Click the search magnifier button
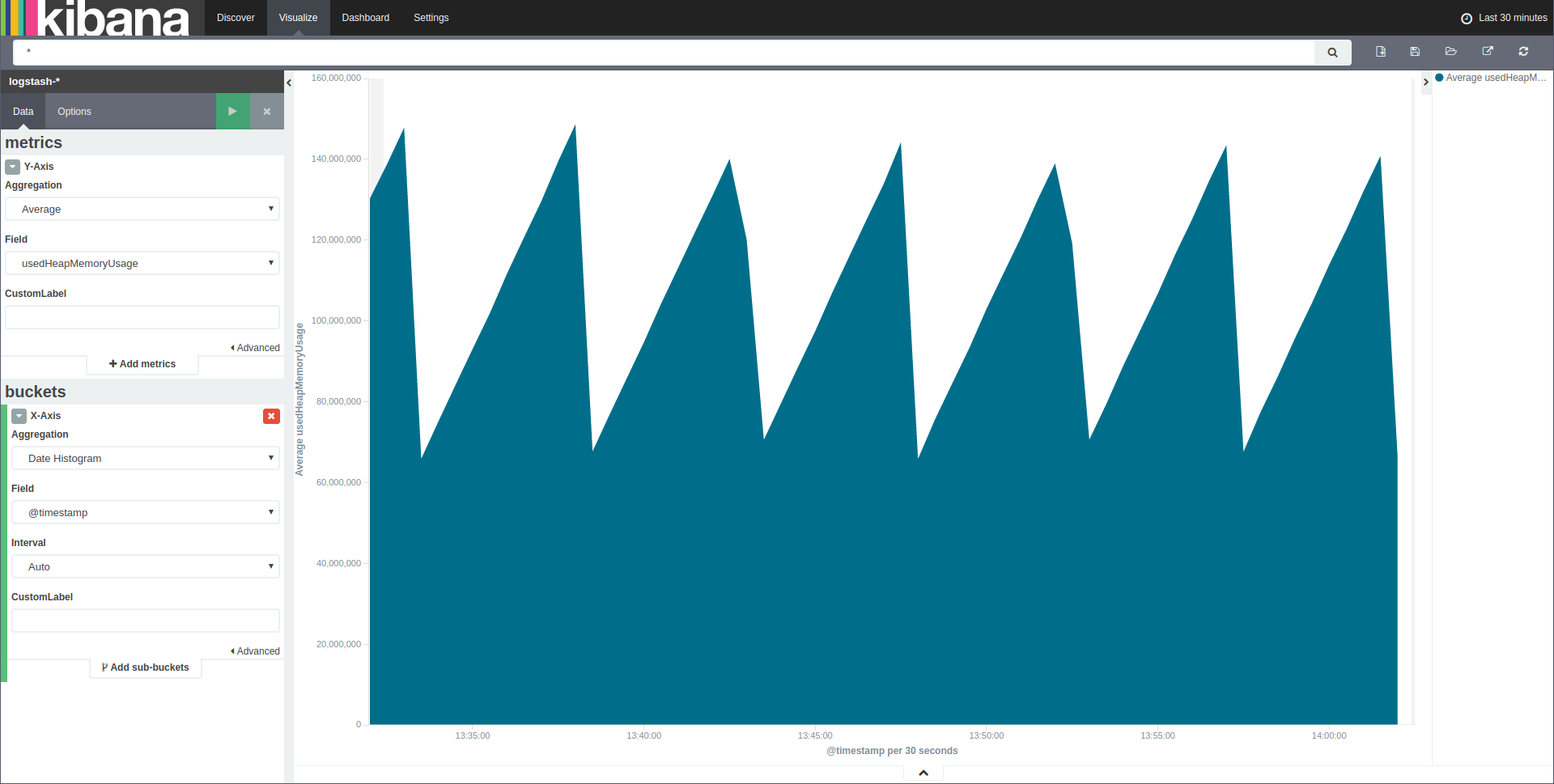Image resolution: width=1554 pixels, height=784 pixels. [x=1332, y=53]
